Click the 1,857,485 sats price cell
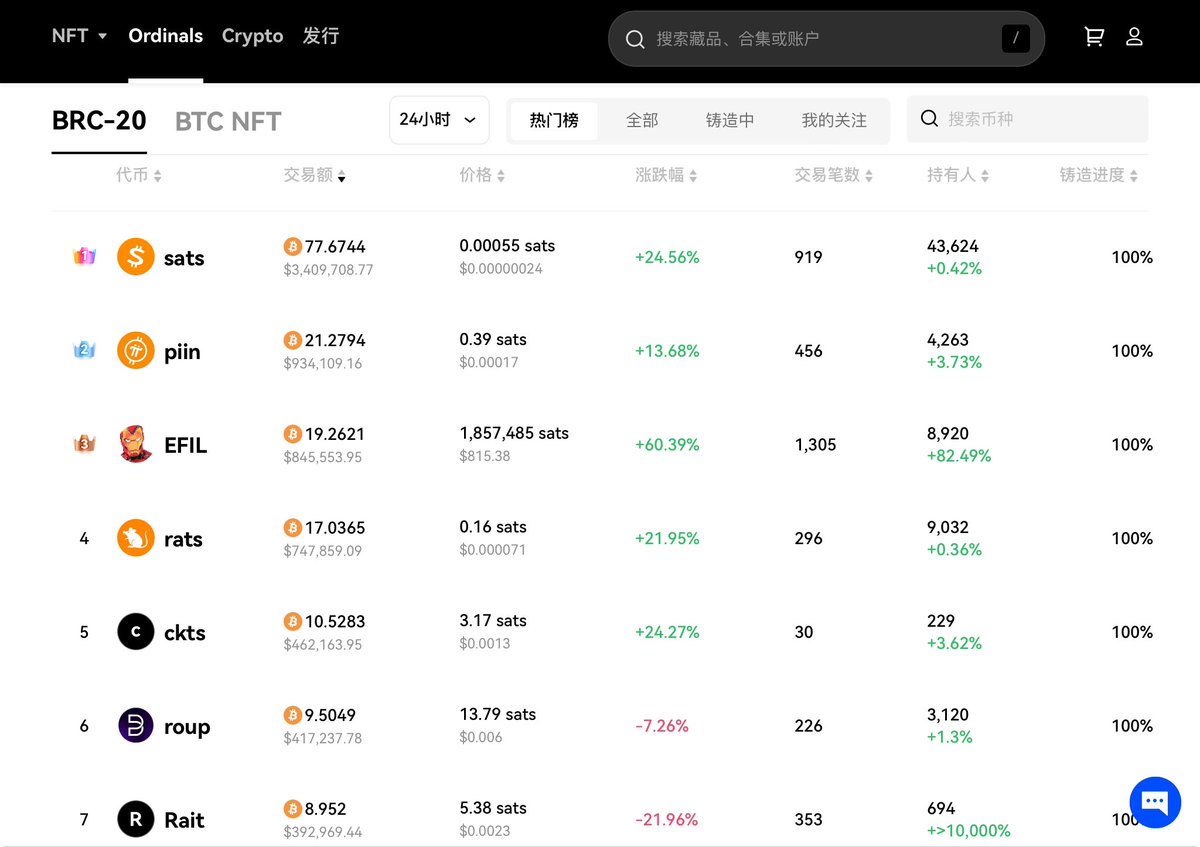Screen dimensions: 1200x847 tap(514, 433)
